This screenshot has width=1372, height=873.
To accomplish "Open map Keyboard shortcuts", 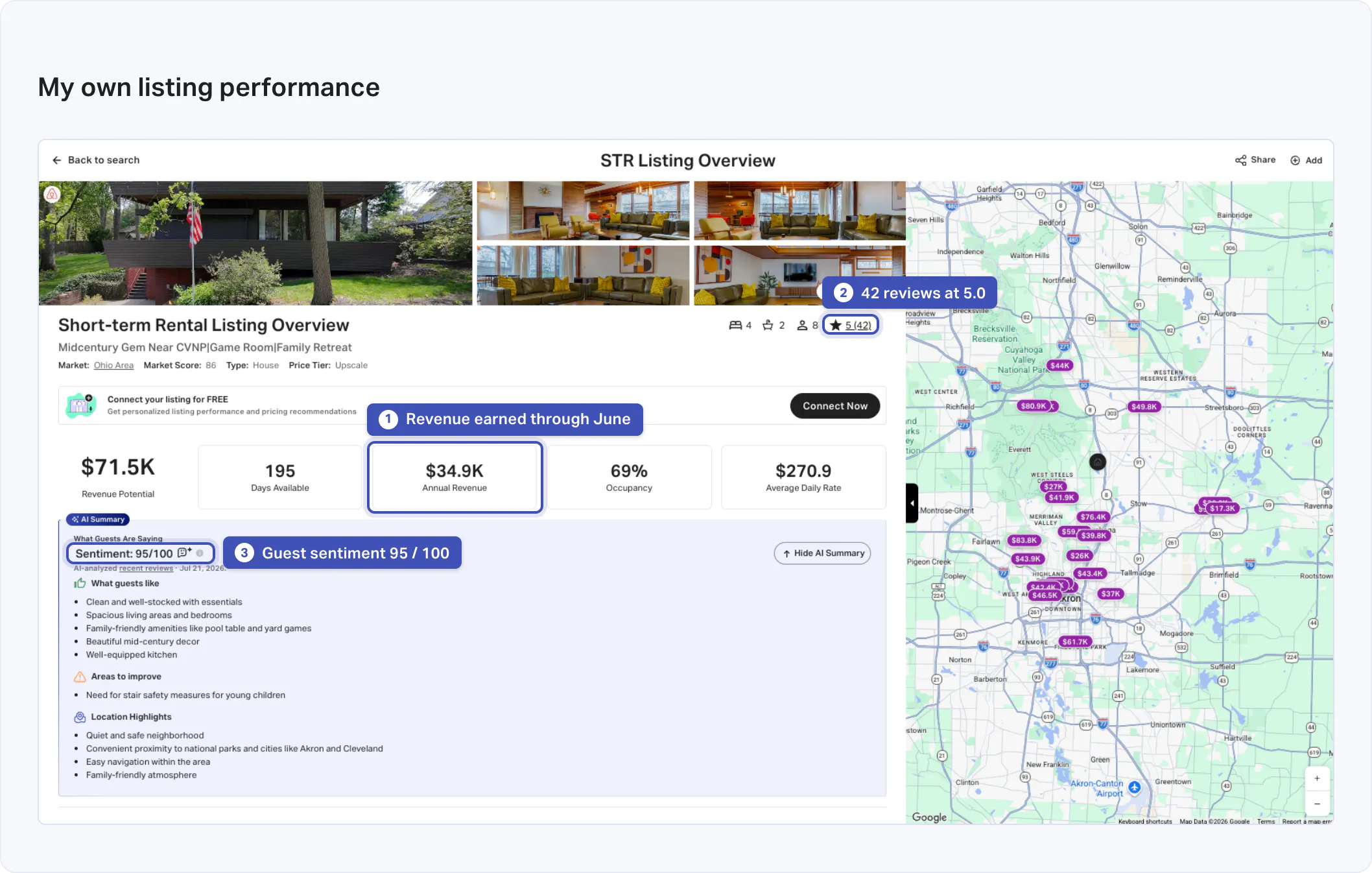I will pos(1145,821).
